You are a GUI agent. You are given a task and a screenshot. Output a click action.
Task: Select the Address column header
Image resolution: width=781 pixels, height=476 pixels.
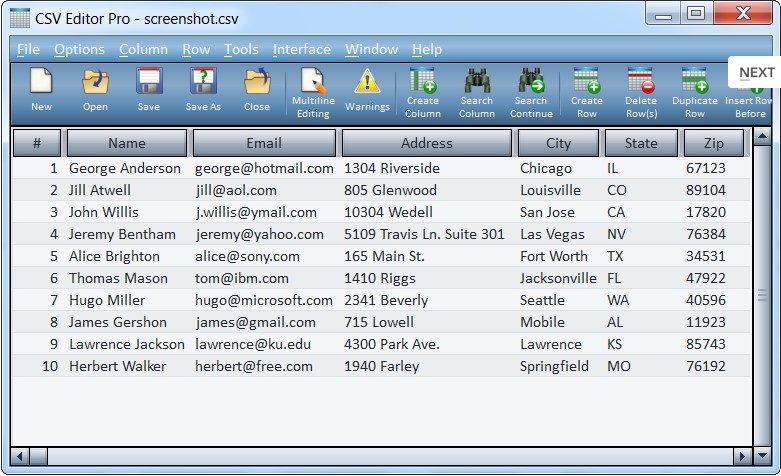[x=427, y=143]
